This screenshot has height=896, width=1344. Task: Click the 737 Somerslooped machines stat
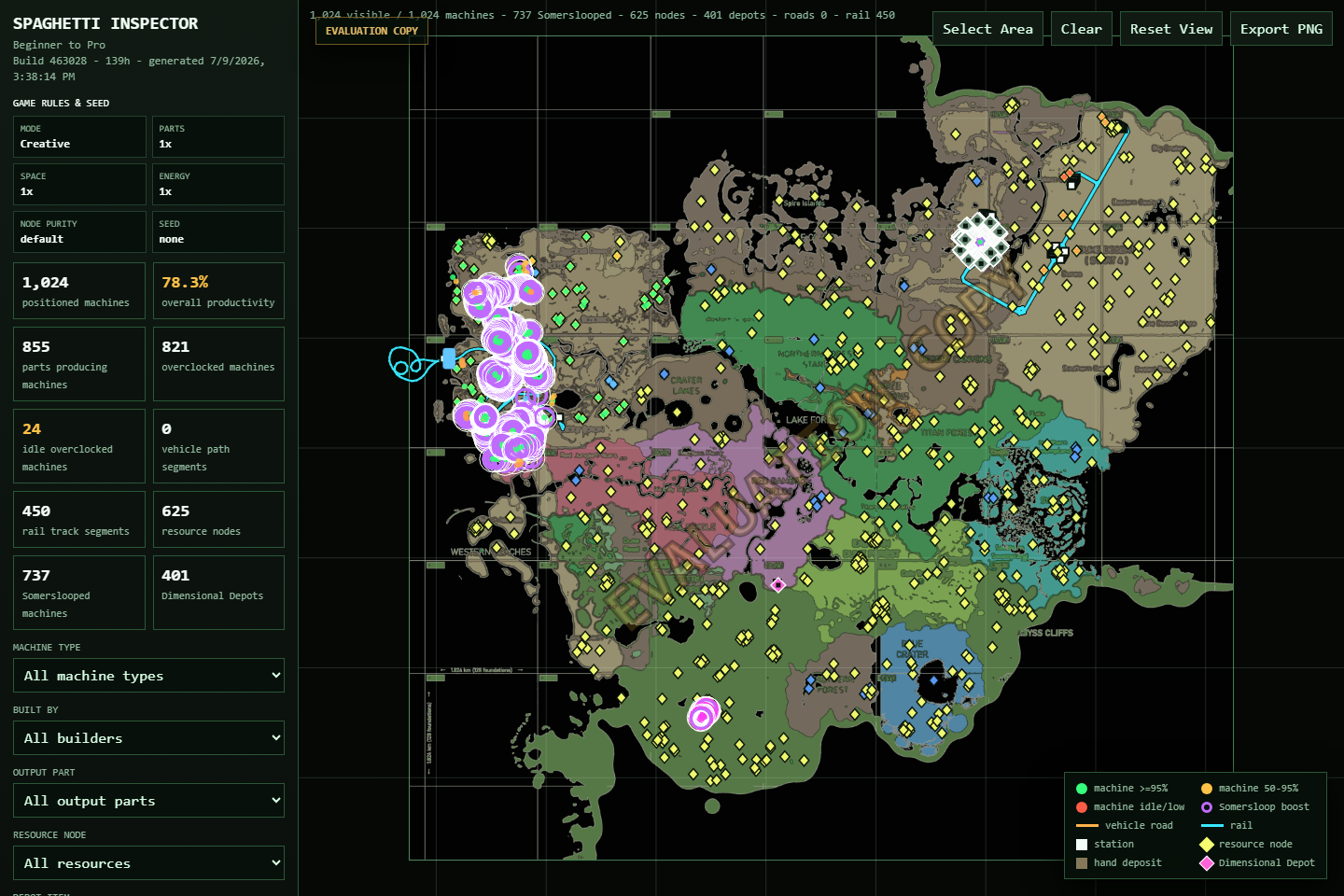pyautogui.click(x=79, y=593)
